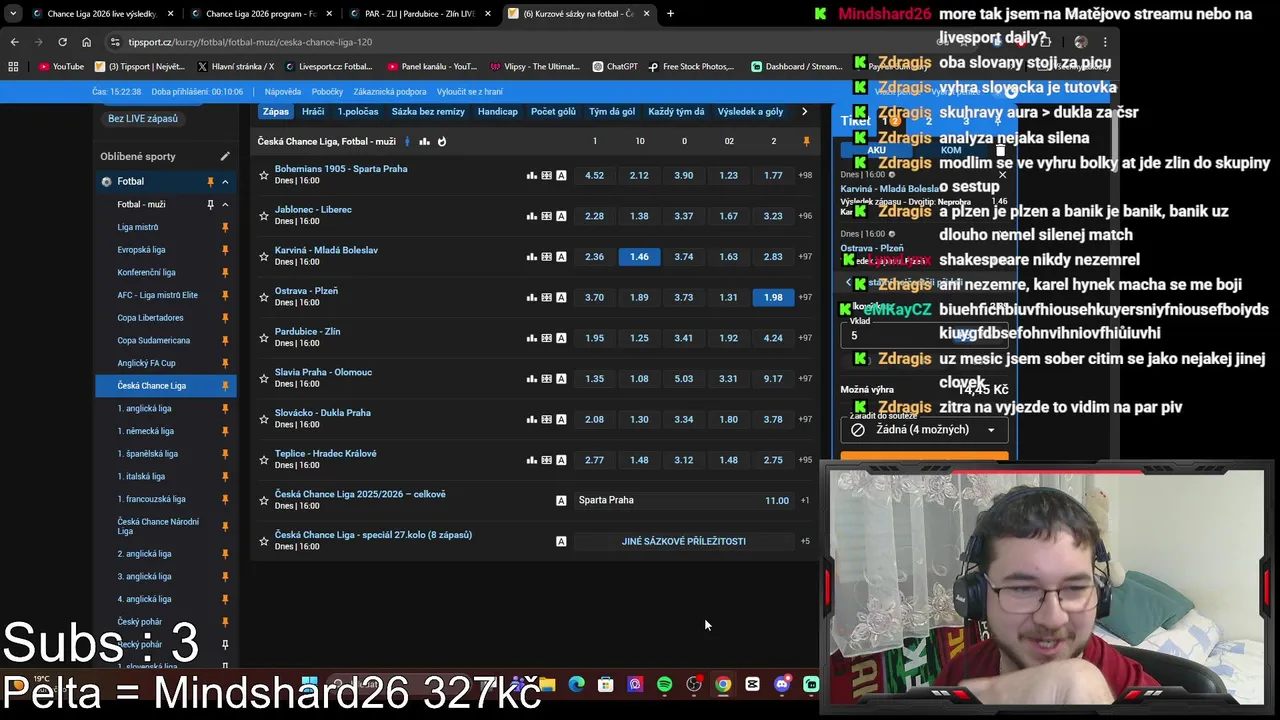Select Sparta Praha 11.00 odds for league winner
This screenshot has height=720, width=1280.
point(684,500)
